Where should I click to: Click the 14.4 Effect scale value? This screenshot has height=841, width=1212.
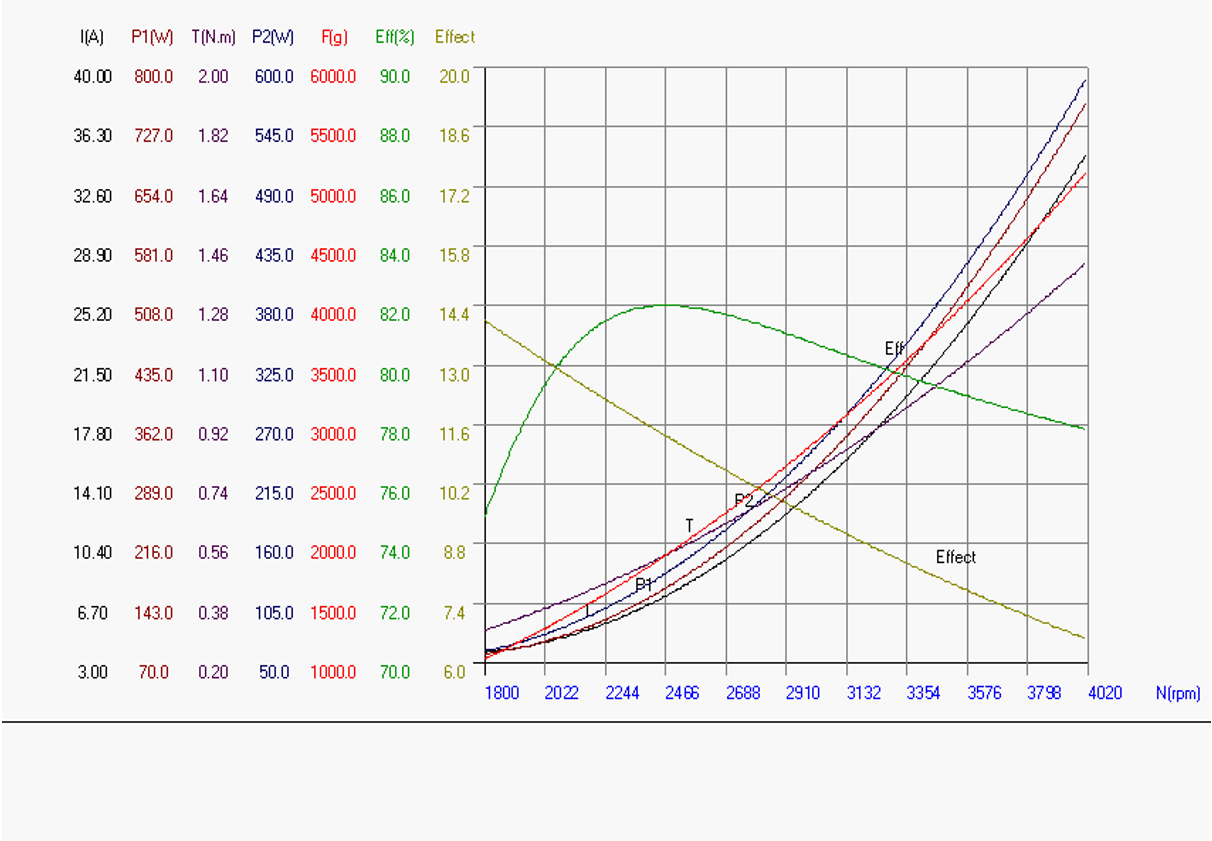pyautogui.click(x=455, y=315)
